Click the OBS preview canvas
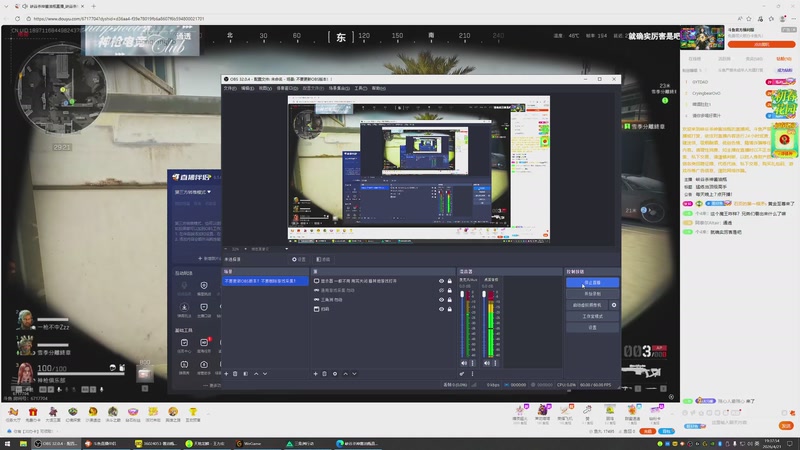Viewport: 800px width, 450px height. pyautogui.click(x=419, y=168)
